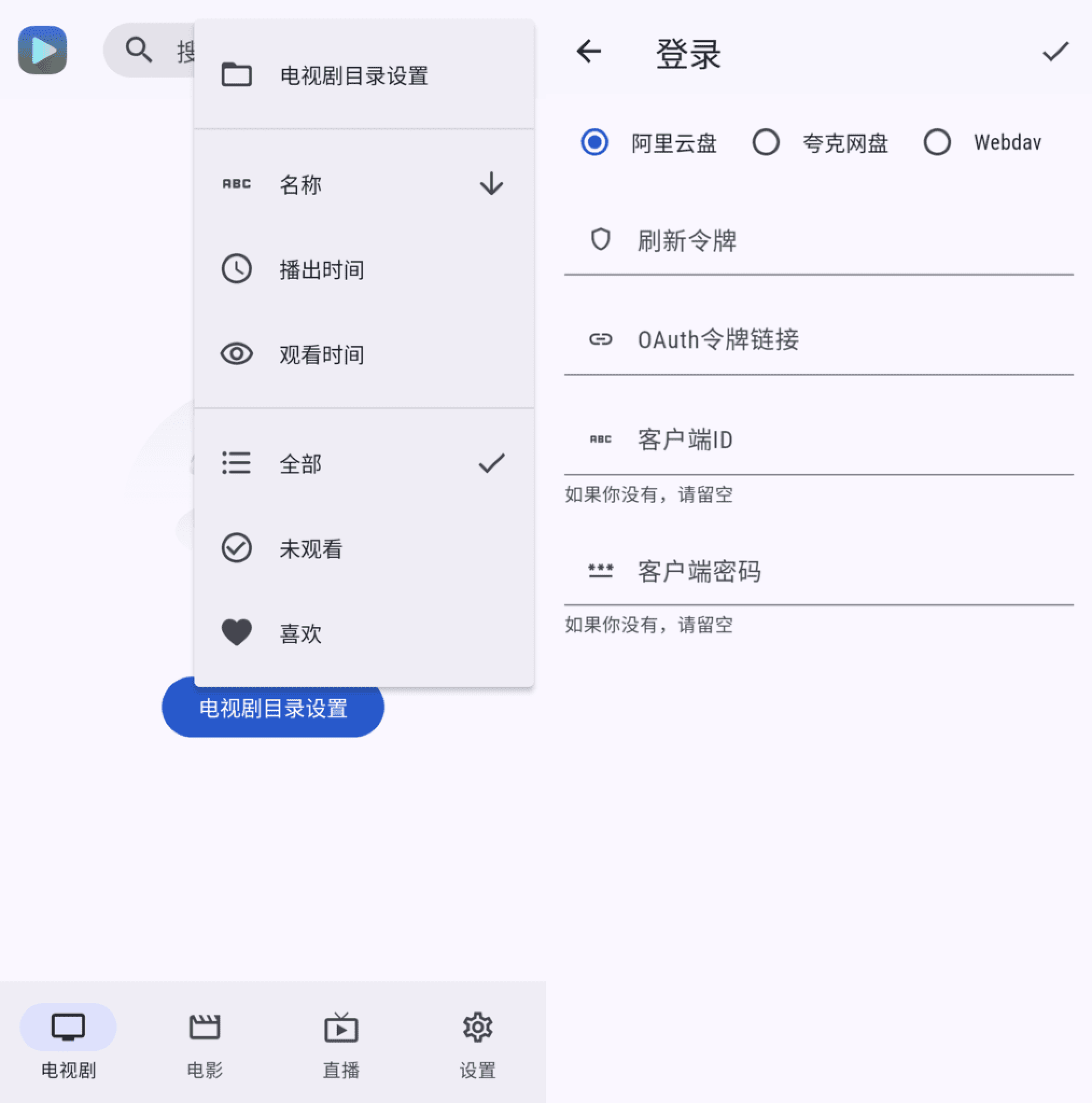Sort by 观看时间 with eye icon
This screenshot has height=1103, width=1092.
pyautogui.click(x=364, y=354)
